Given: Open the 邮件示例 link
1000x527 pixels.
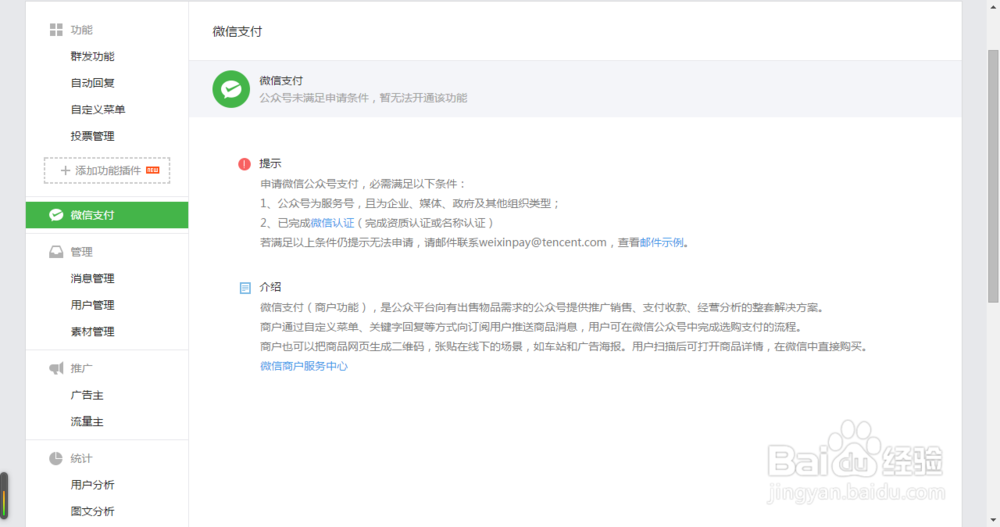Looking at the screenshot, I should [x=661, y=242].
